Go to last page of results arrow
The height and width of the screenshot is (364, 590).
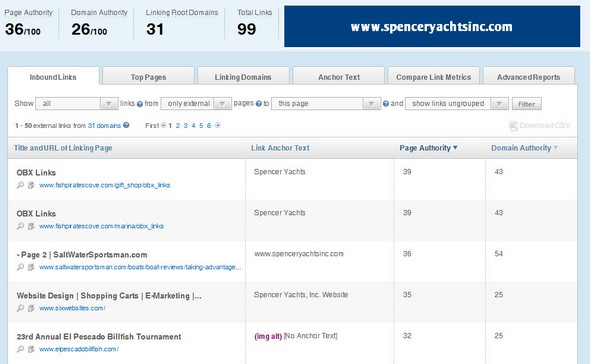pyautogui.click(x=217, y=125)
